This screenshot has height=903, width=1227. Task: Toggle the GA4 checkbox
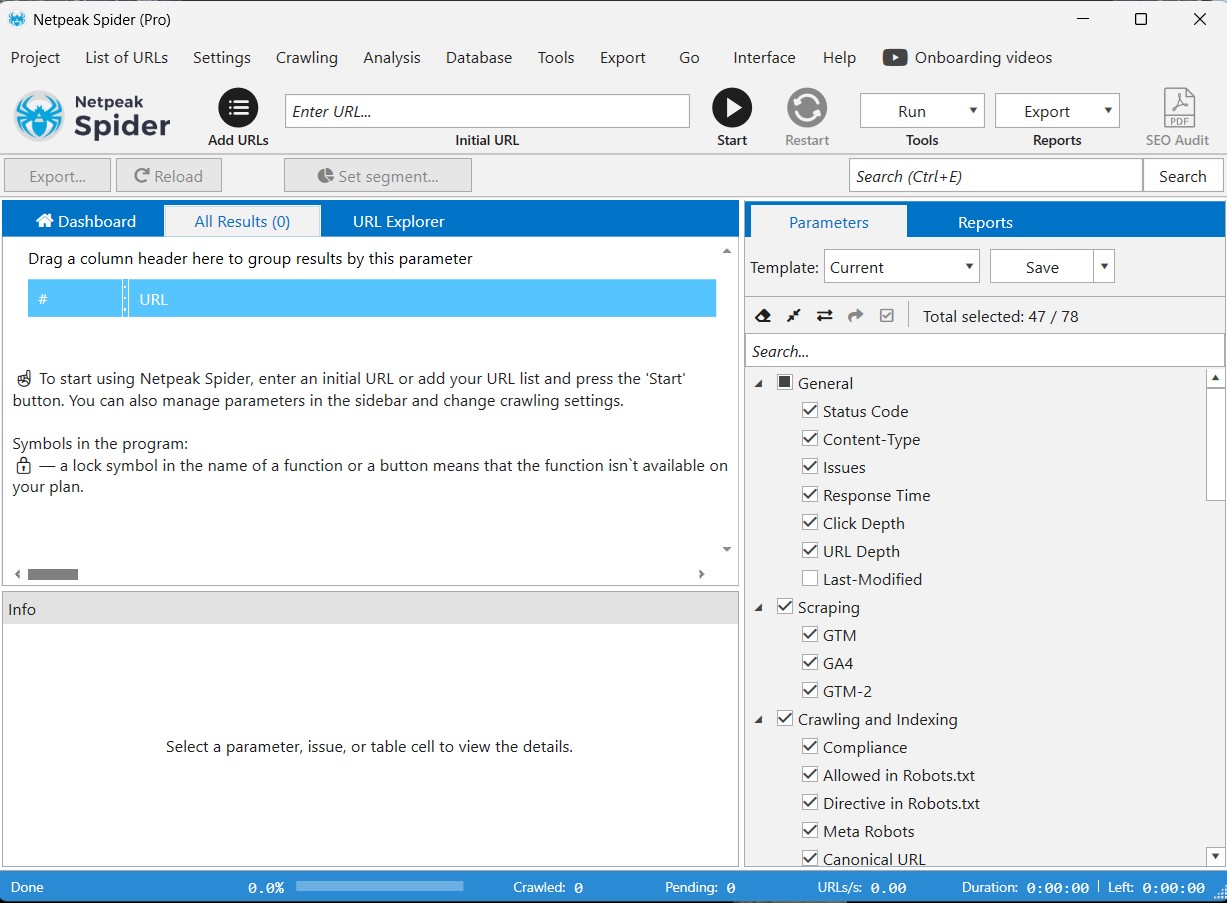click(x=811, y=663)
